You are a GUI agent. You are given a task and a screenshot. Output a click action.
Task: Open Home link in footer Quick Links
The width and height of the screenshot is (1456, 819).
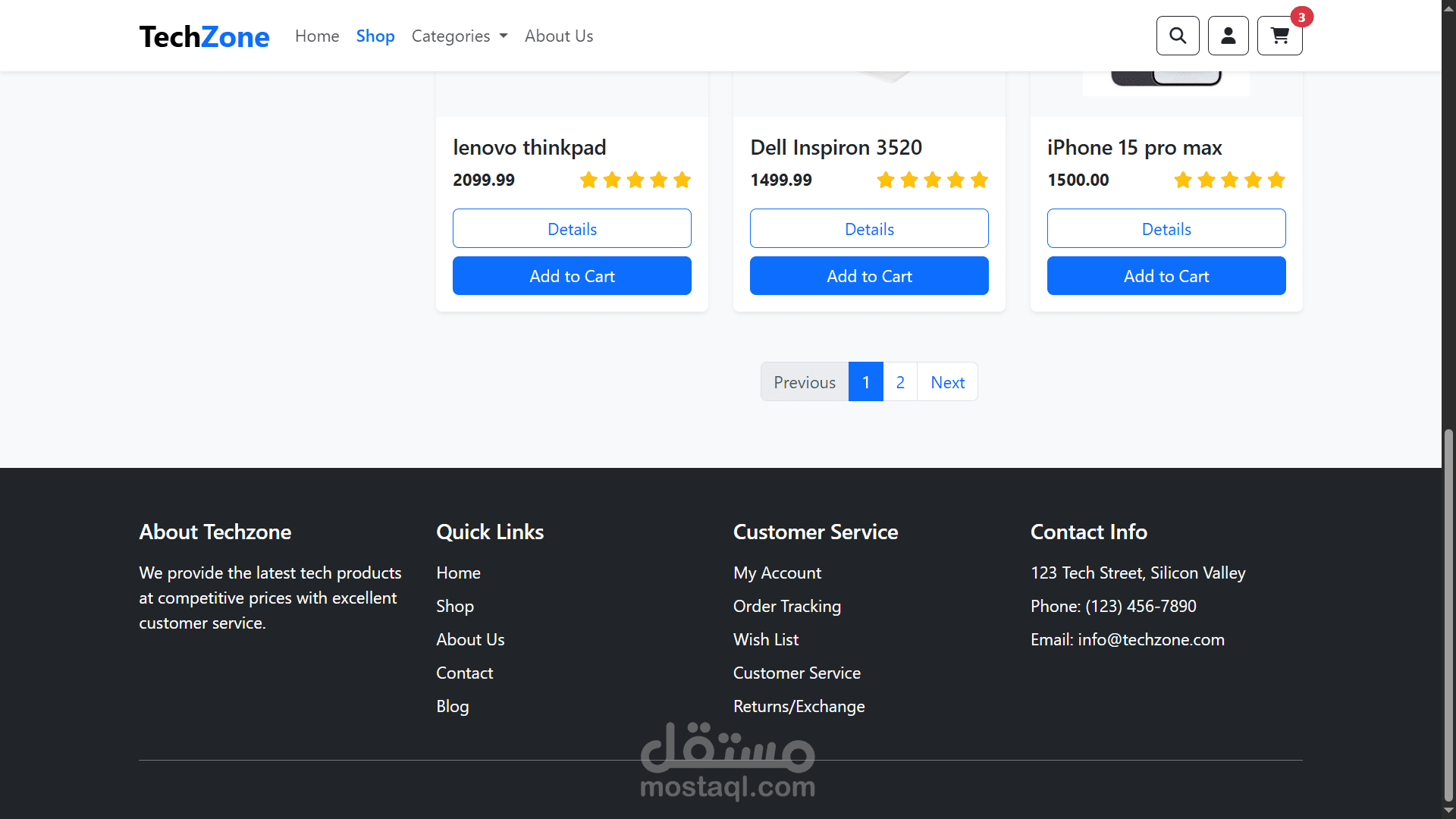coord(458,573)
